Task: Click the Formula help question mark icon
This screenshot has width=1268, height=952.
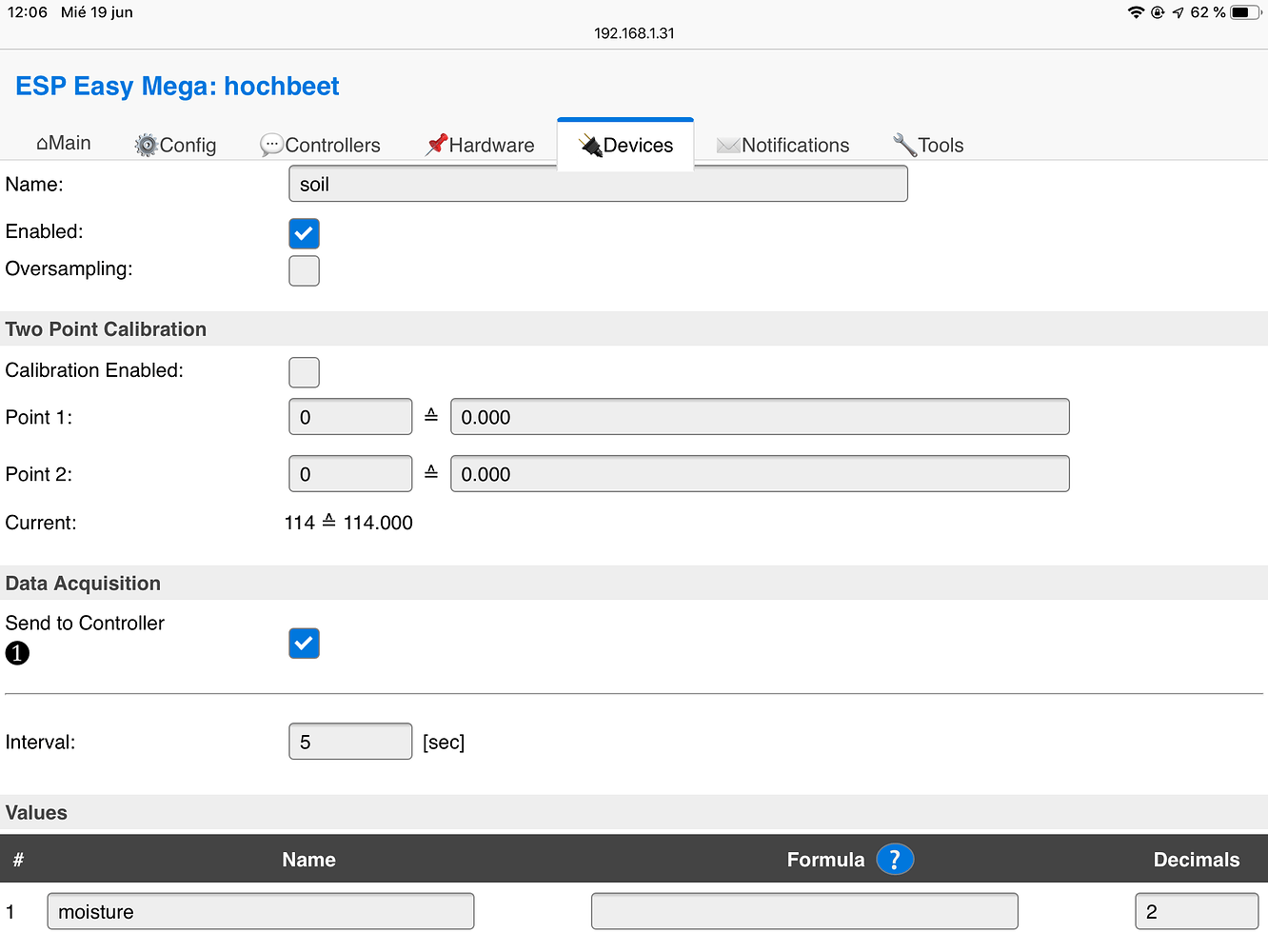Action: tap(895, 860)
